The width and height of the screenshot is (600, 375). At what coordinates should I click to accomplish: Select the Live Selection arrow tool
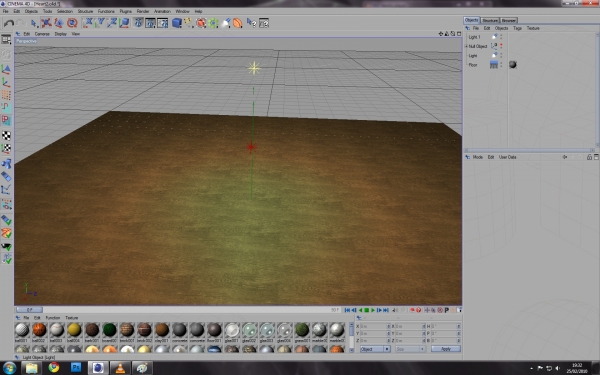click(34, 23)
